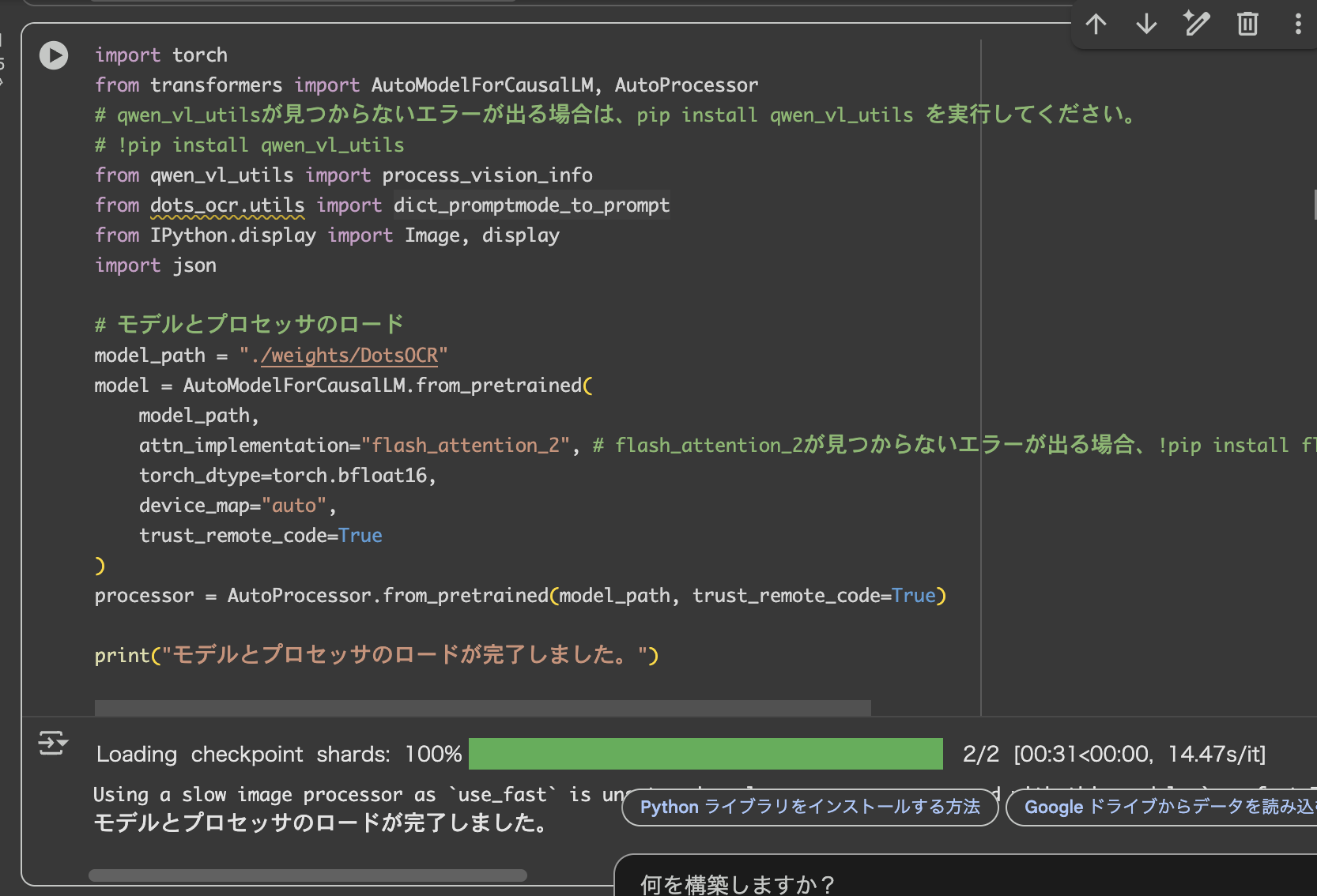Viewport: 1317px width, 896px height.
Task: Open the cell's three-dot more options menu
Action: tap(1297, 24)
